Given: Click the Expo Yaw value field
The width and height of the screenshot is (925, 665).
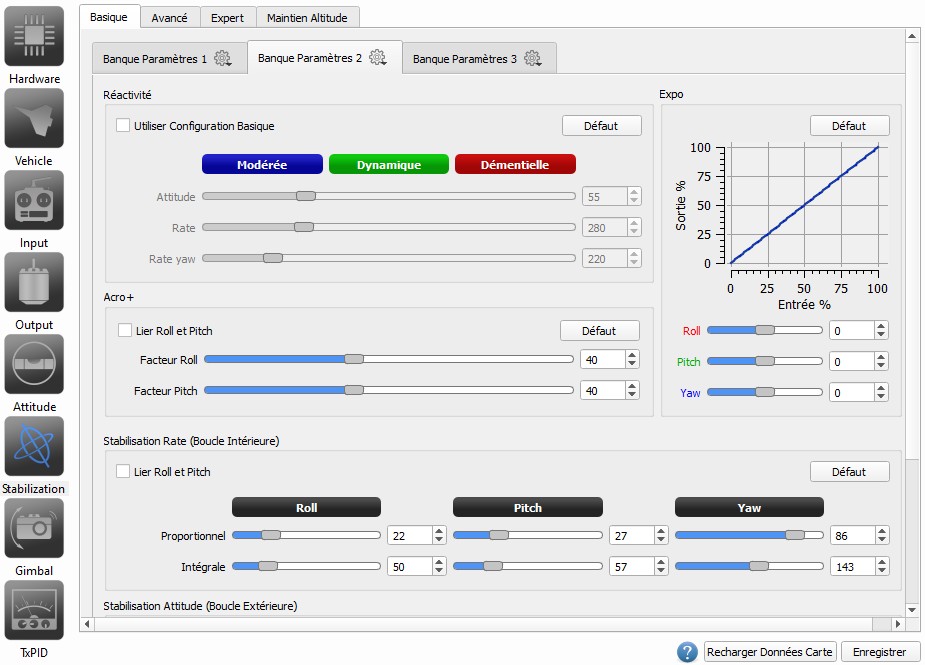Looking at the screenshot, I should click(851, 392).
